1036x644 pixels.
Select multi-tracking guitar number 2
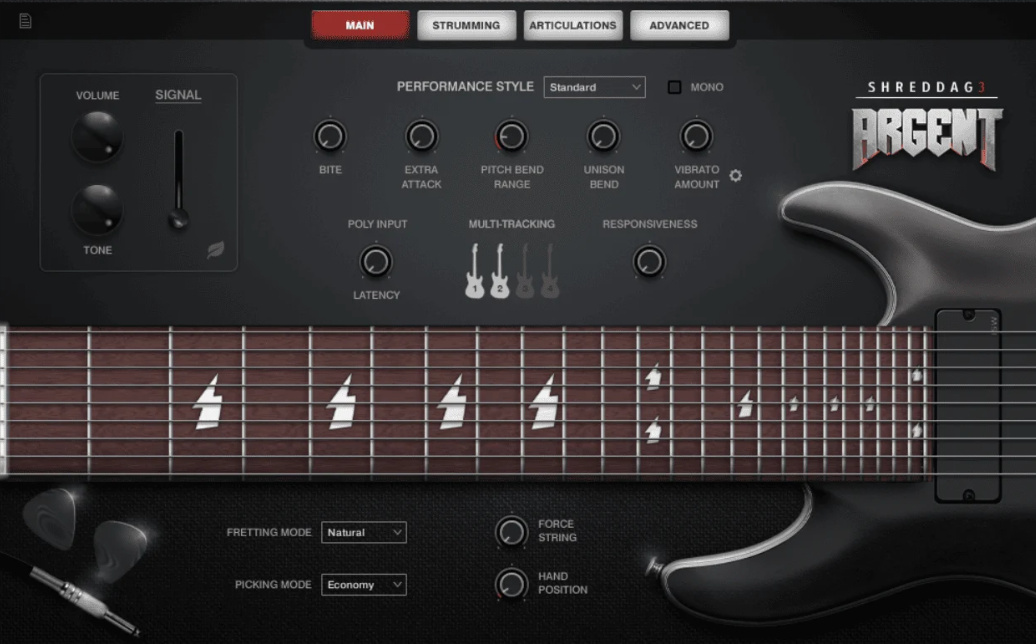pos(500,271)
